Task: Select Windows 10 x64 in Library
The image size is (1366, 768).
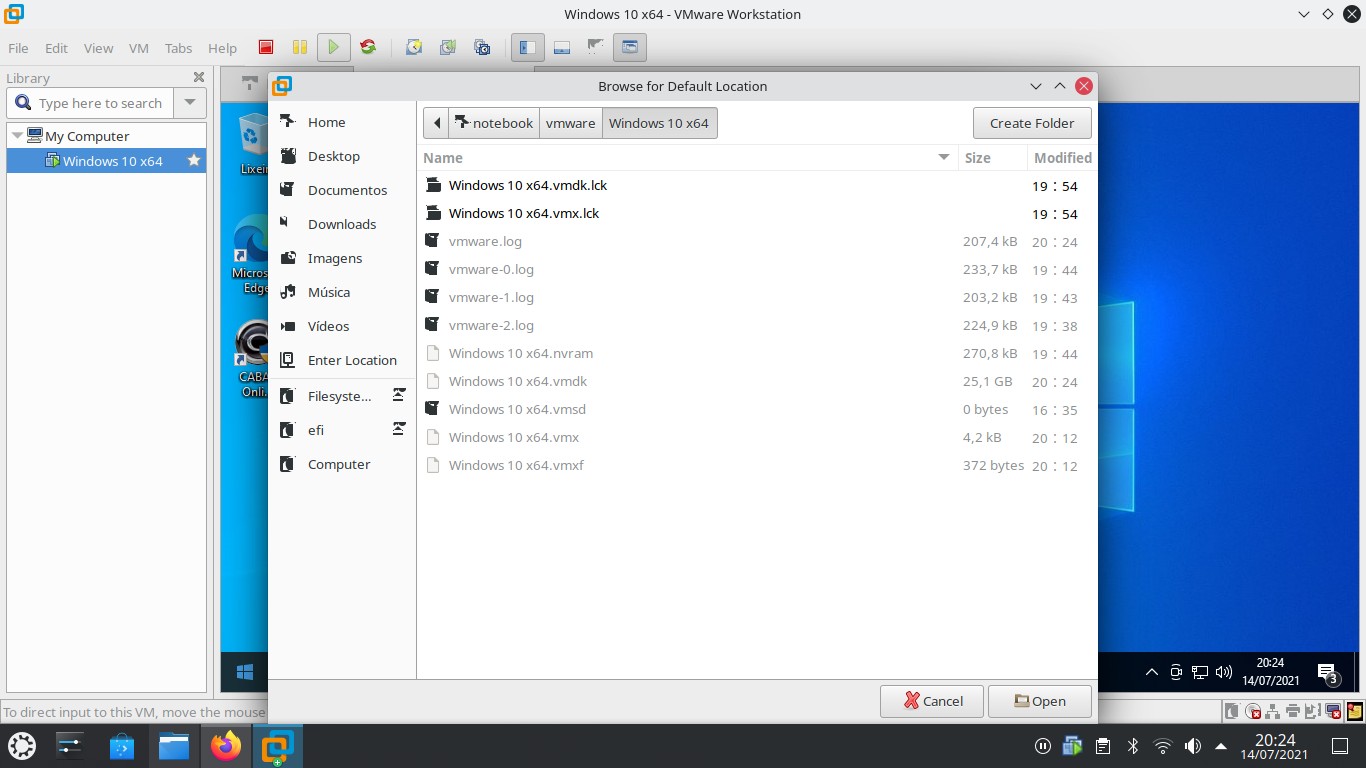Action: click(x=106, y=161)
